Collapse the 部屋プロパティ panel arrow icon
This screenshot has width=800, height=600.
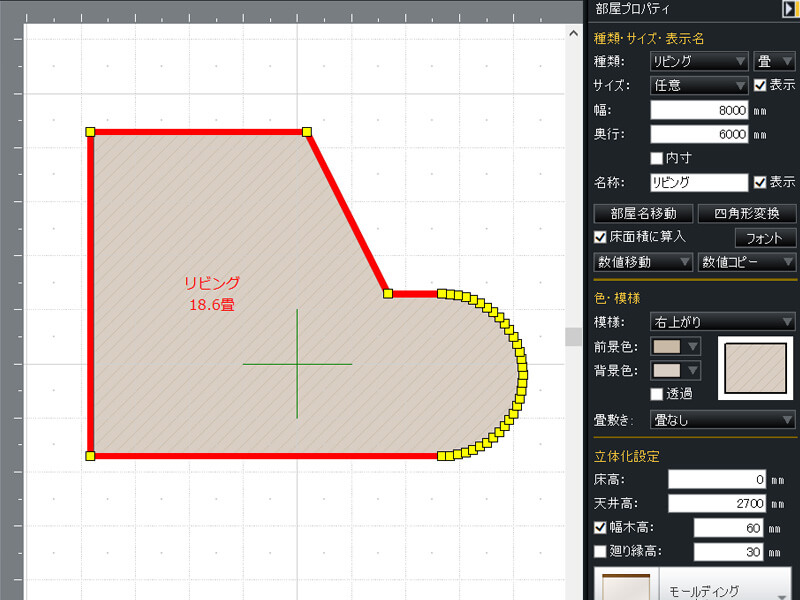point(788,9)
